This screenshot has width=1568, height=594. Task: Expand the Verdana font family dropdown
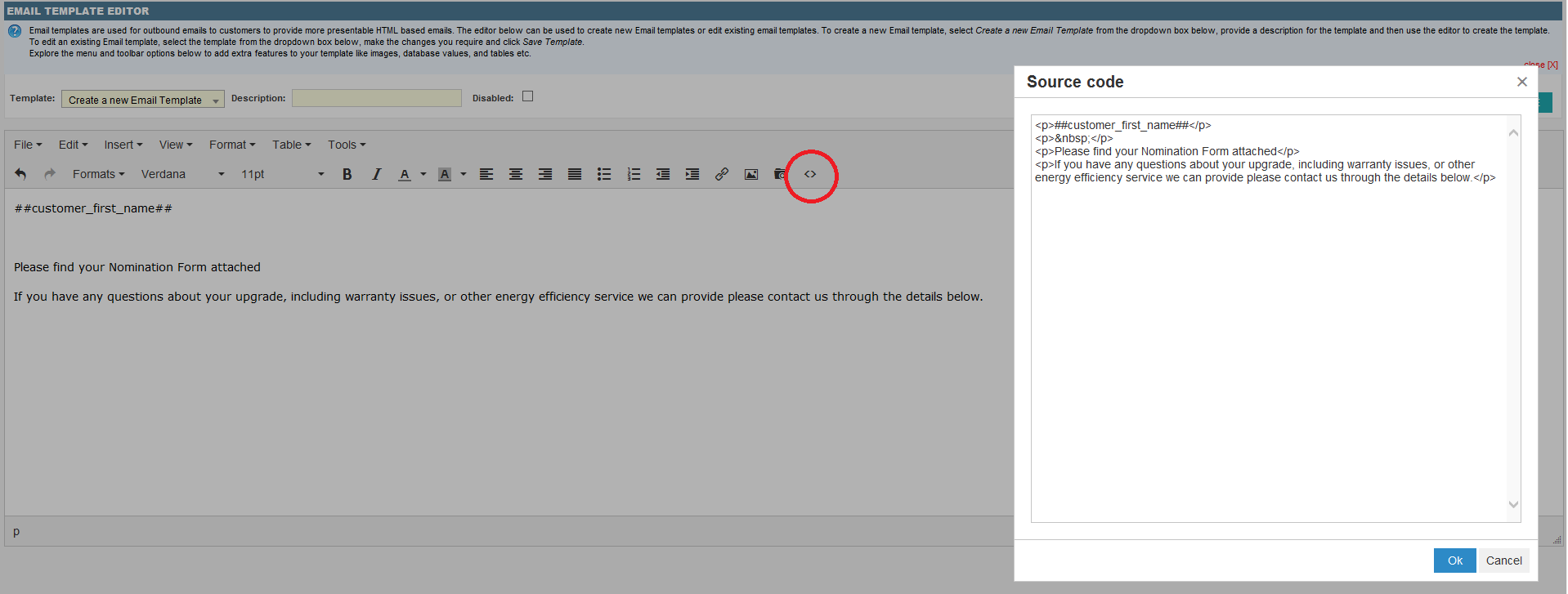click(182, 174)
